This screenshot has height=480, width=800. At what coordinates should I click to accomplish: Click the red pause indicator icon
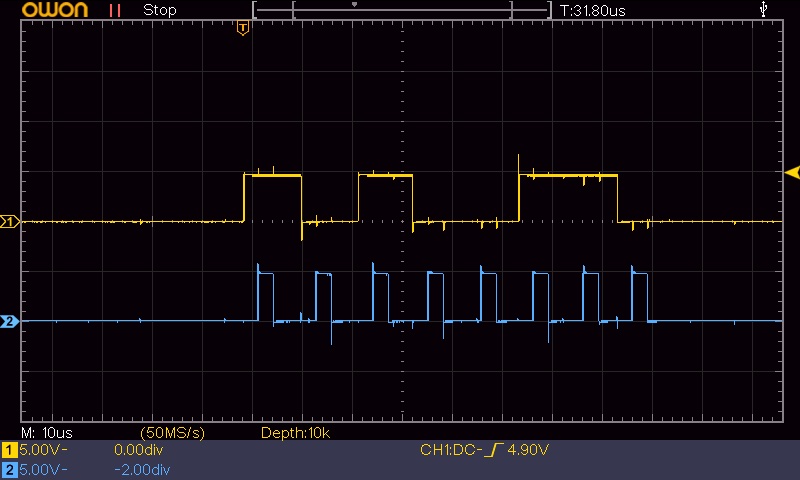coord(115,10)
